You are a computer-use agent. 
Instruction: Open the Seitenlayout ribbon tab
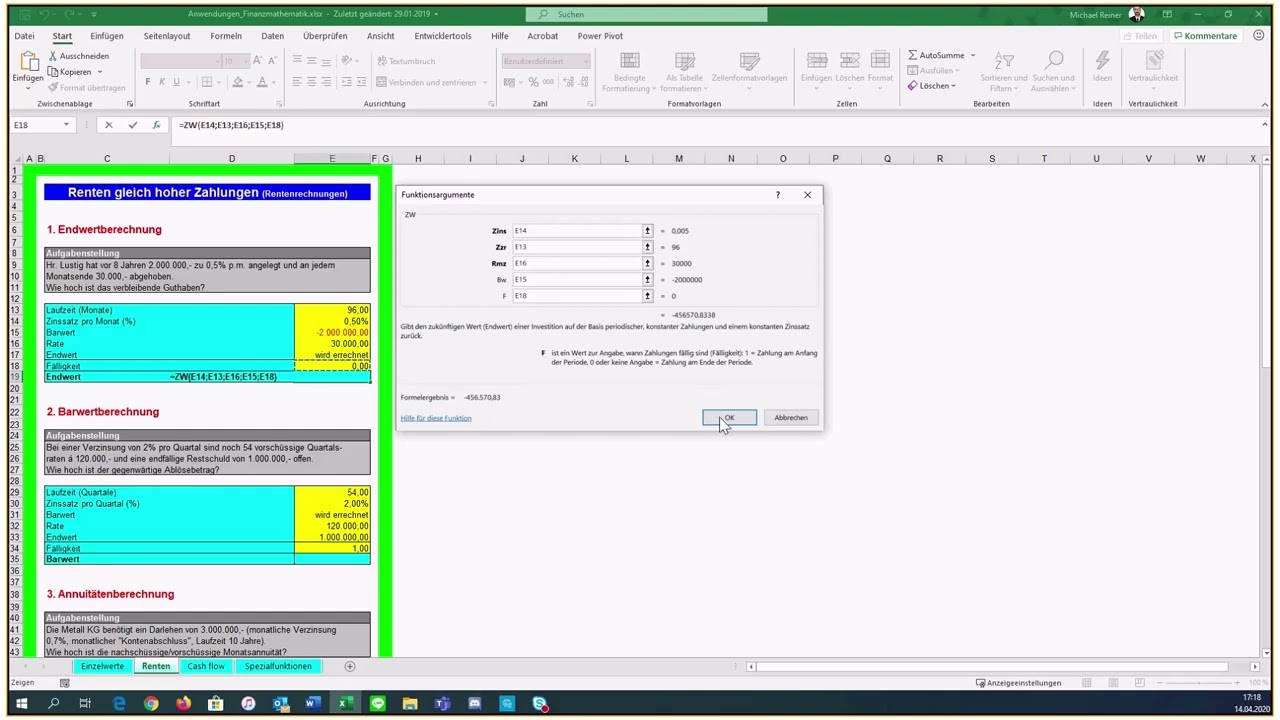coord(167,36)
